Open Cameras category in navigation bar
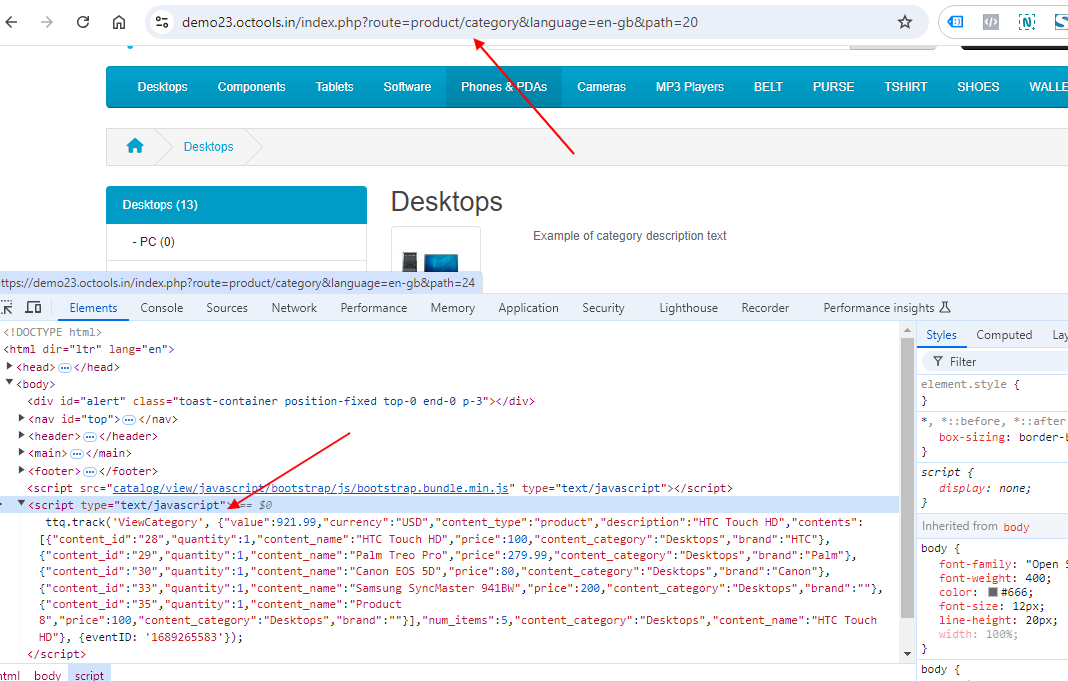1068x681 pixels. (x=601, y=86)
